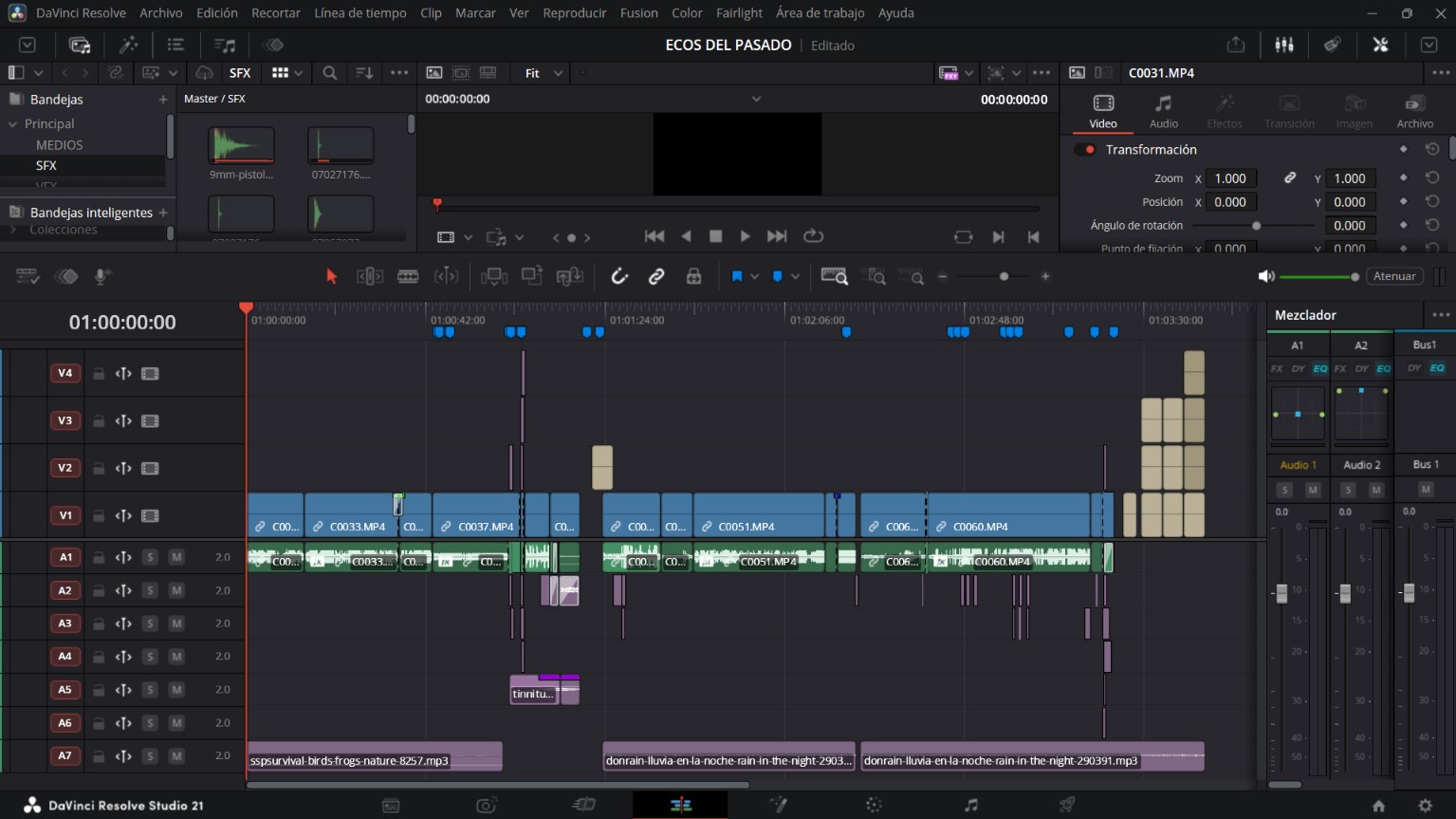
Task: Jump to the first frame of timeline
Action: (654, 236)
